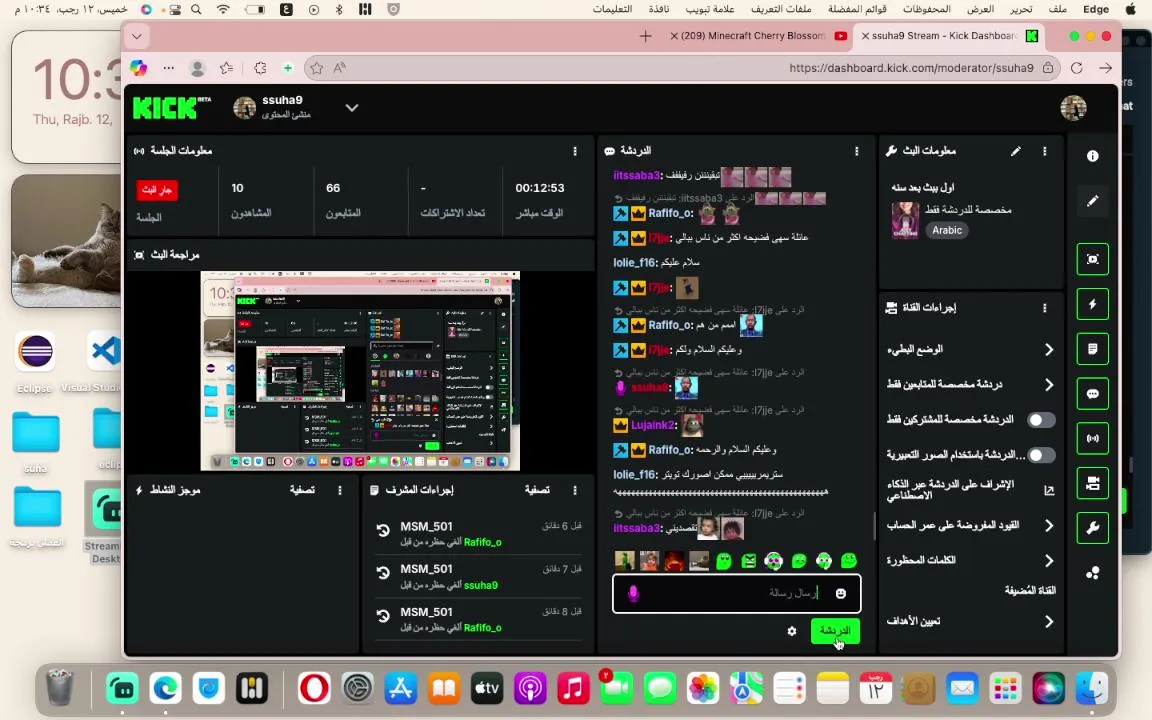Open تحرير menu in menu bar
The width and height of the screenshot is (1152, 720).
point(1020,9)
